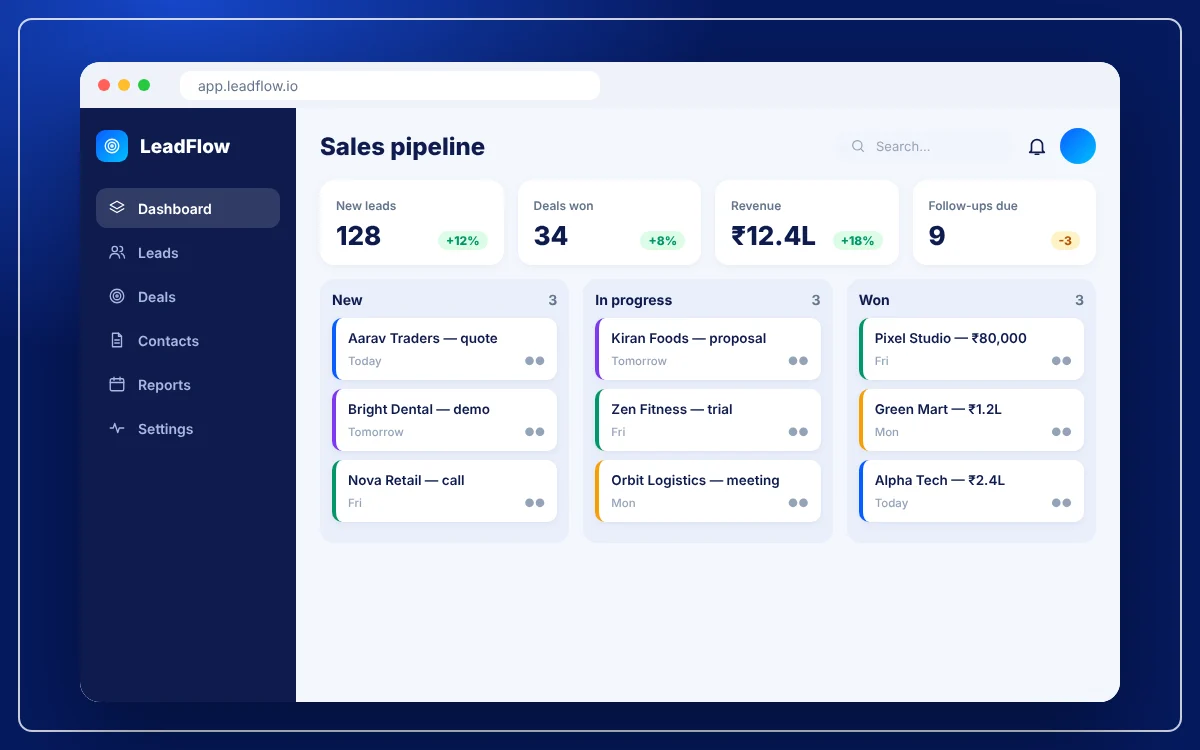Select the Kiran Foods — proposal card
The height and width of the screenshot is (750, 1200).
tap(708, 349)
